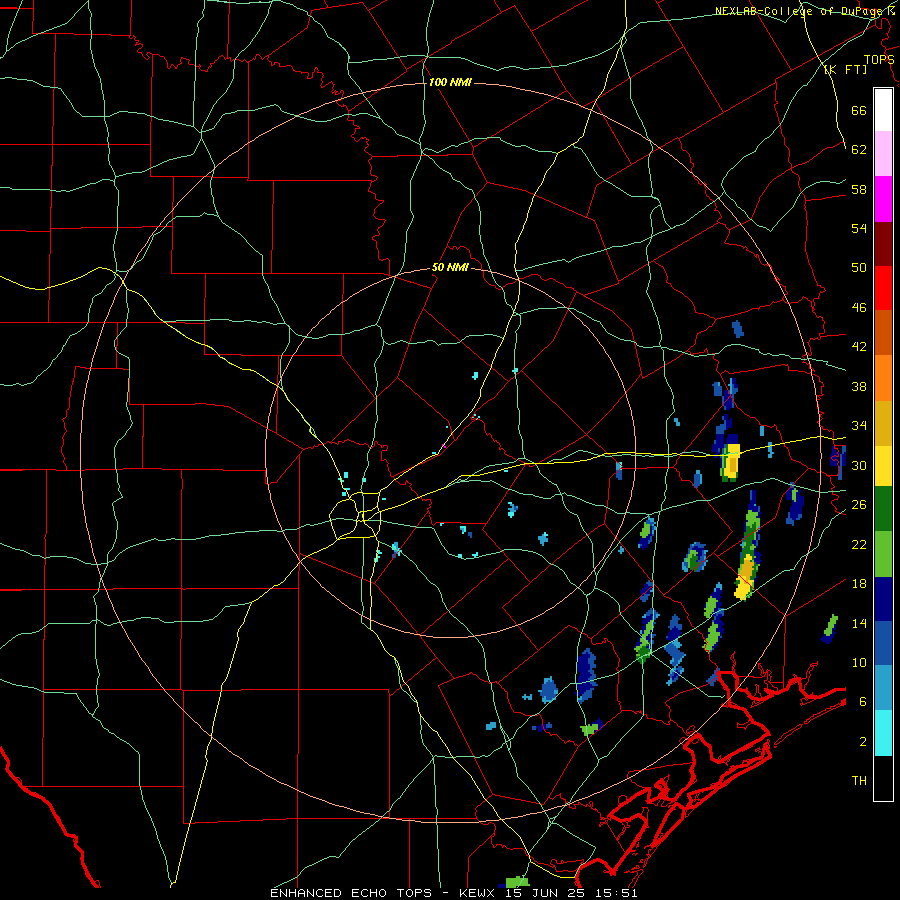Image resolution: width=900 pixels, height=900 pixels.
Task: Click the green echo above the bottom caption
Action: pos(517,881)
